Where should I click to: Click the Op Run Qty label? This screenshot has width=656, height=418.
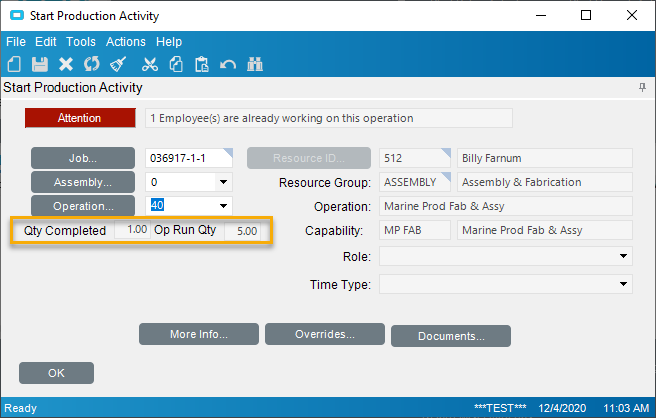(x=185, y=230)
